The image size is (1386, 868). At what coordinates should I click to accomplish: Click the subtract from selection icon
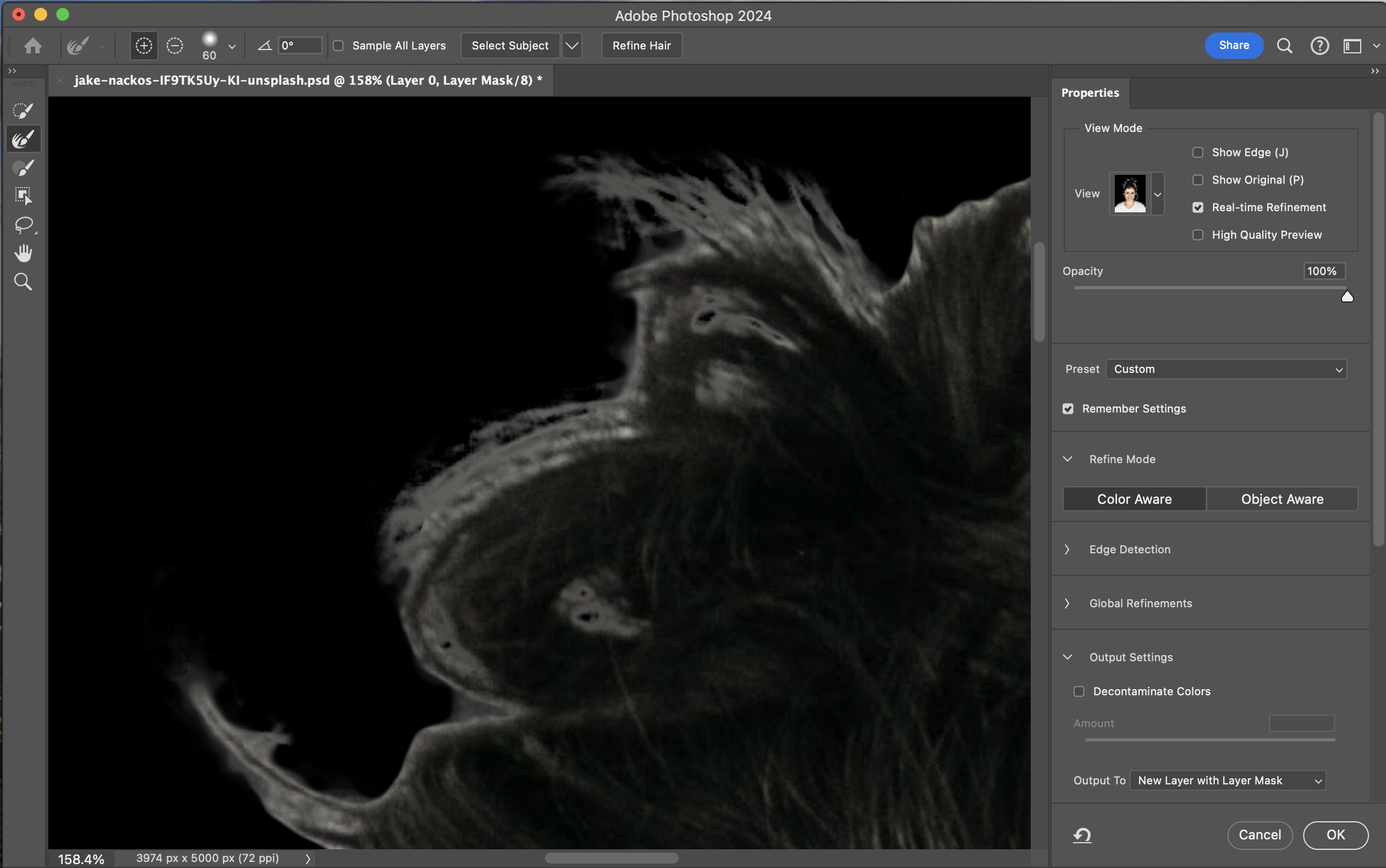click(x=174, y=45)
